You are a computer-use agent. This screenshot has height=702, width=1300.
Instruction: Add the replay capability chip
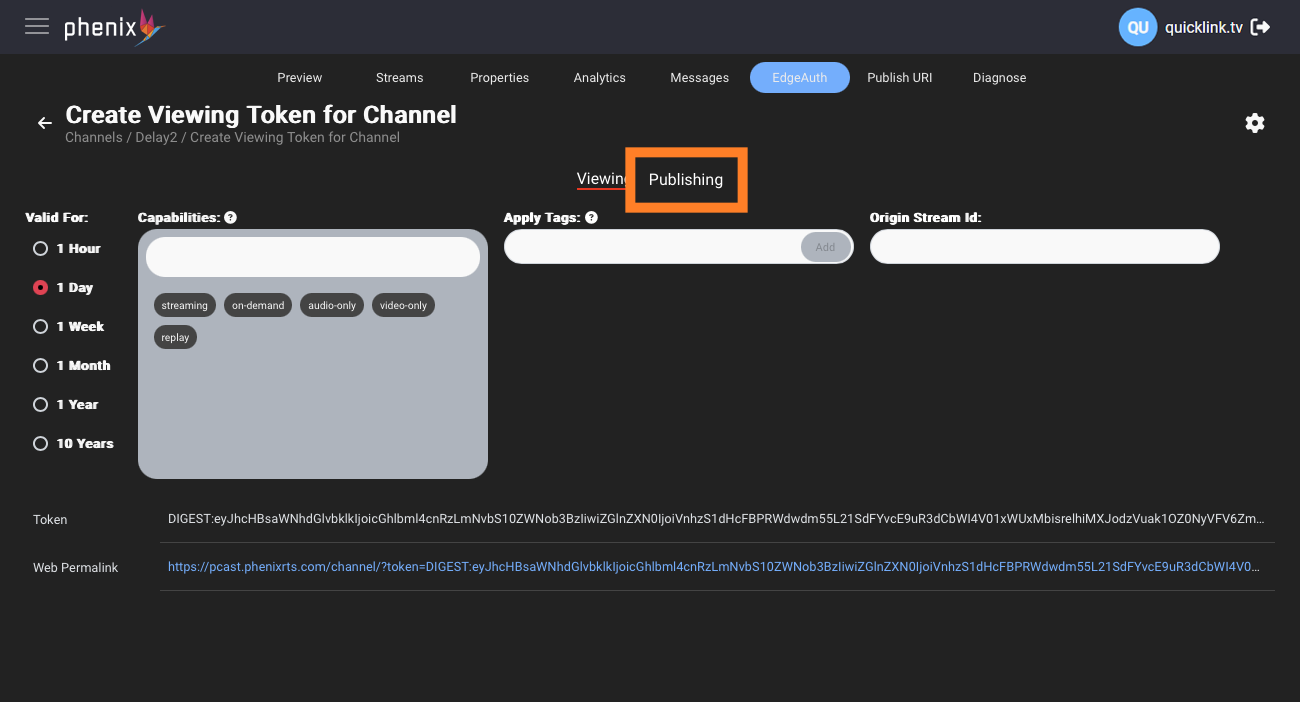(175, 338)
